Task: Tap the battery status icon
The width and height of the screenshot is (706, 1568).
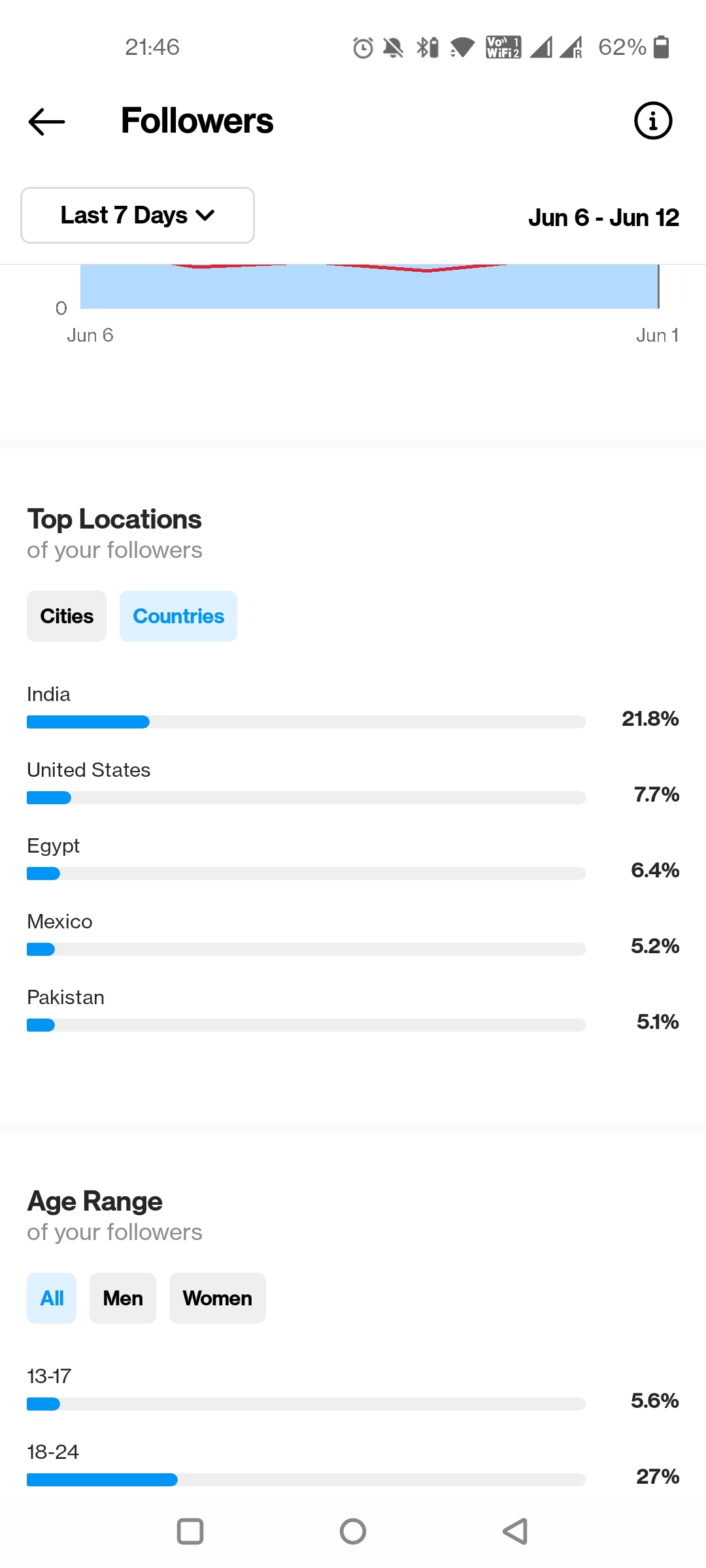Action: [x=662, y=47]
